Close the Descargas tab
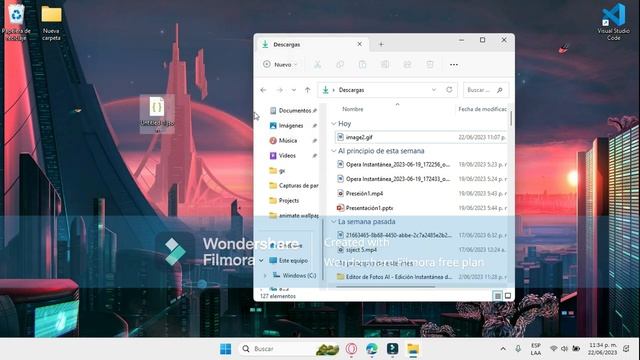The width and height of the screenshot is (640, 360). point(360,44)
